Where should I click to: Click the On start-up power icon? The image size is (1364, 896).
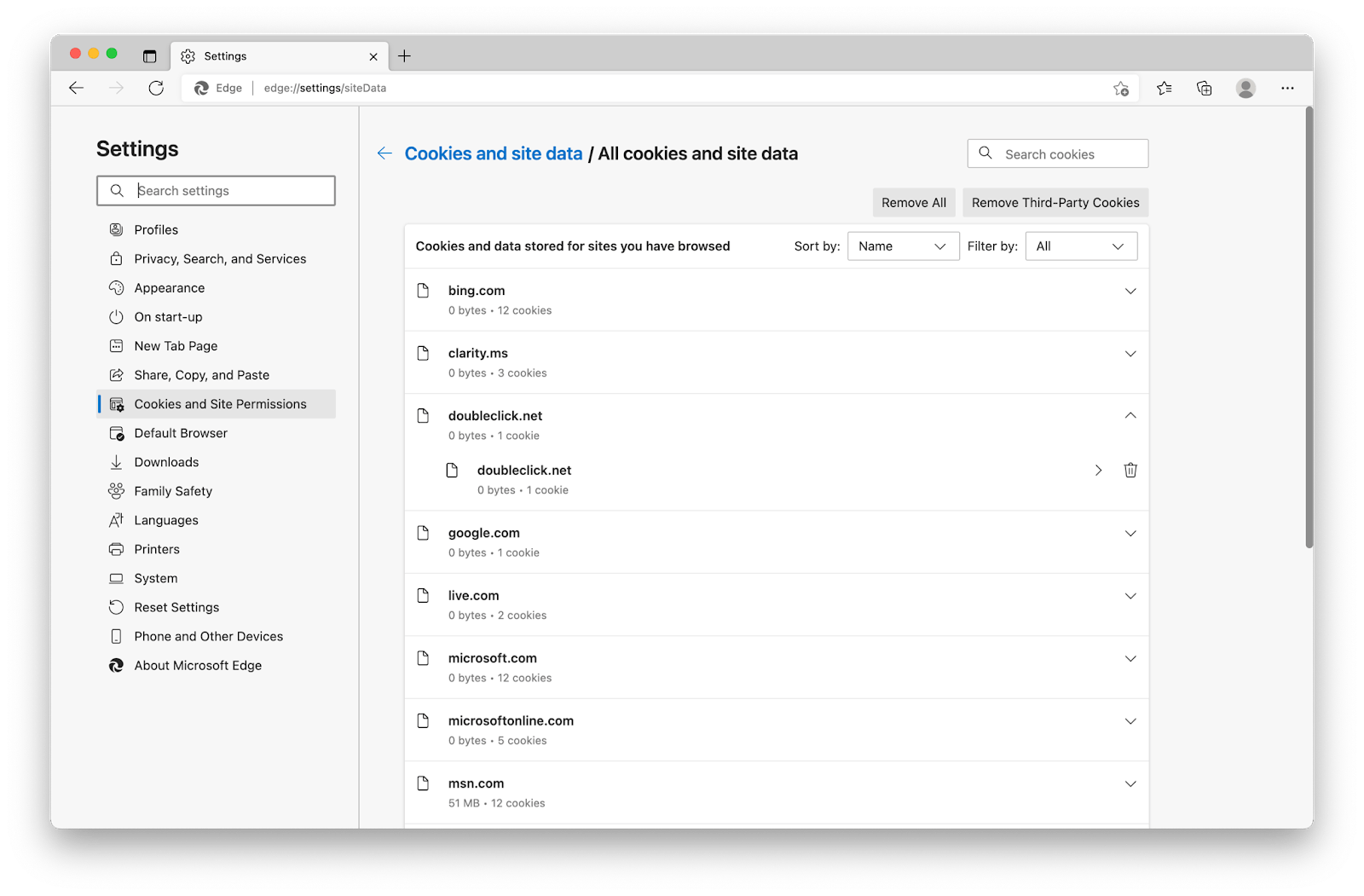click(x=116, y=316)
